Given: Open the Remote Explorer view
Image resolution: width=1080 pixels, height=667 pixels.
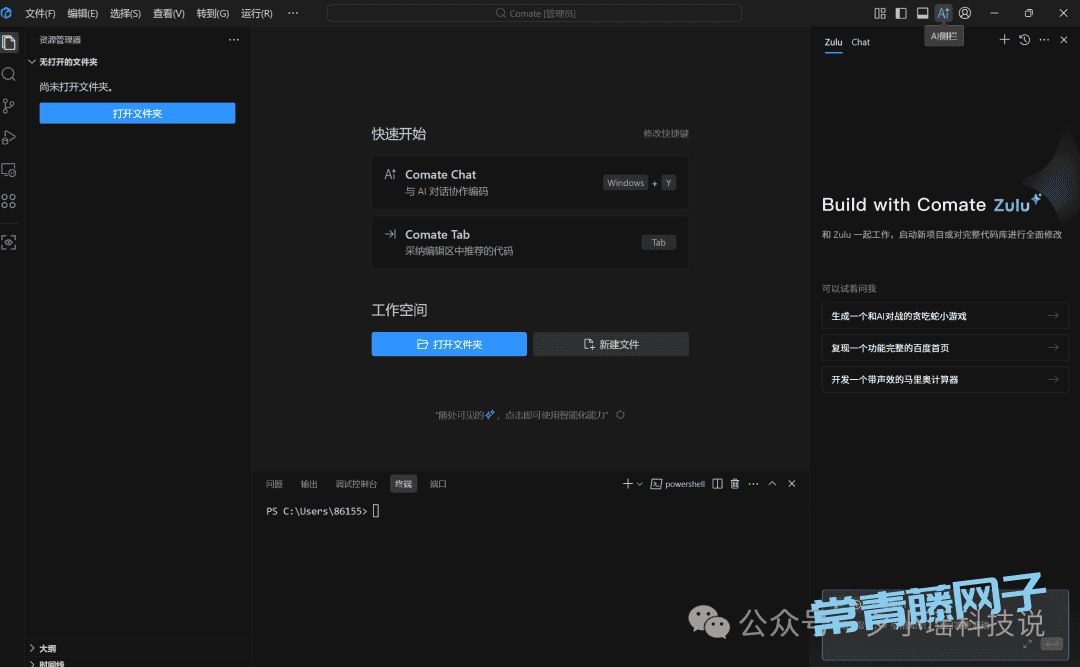Looking at the screenshot, I should (x=9, y=170).
